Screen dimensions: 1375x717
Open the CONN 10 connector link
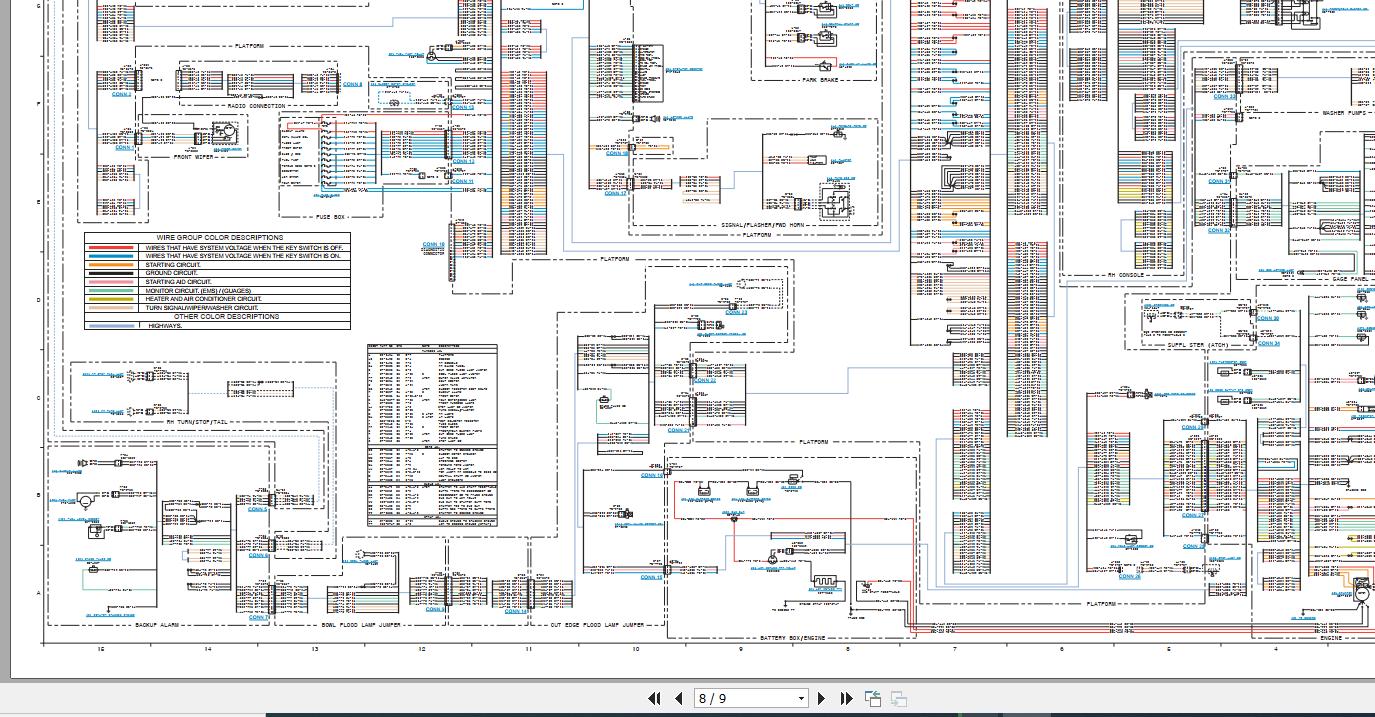tap(433, 244)
